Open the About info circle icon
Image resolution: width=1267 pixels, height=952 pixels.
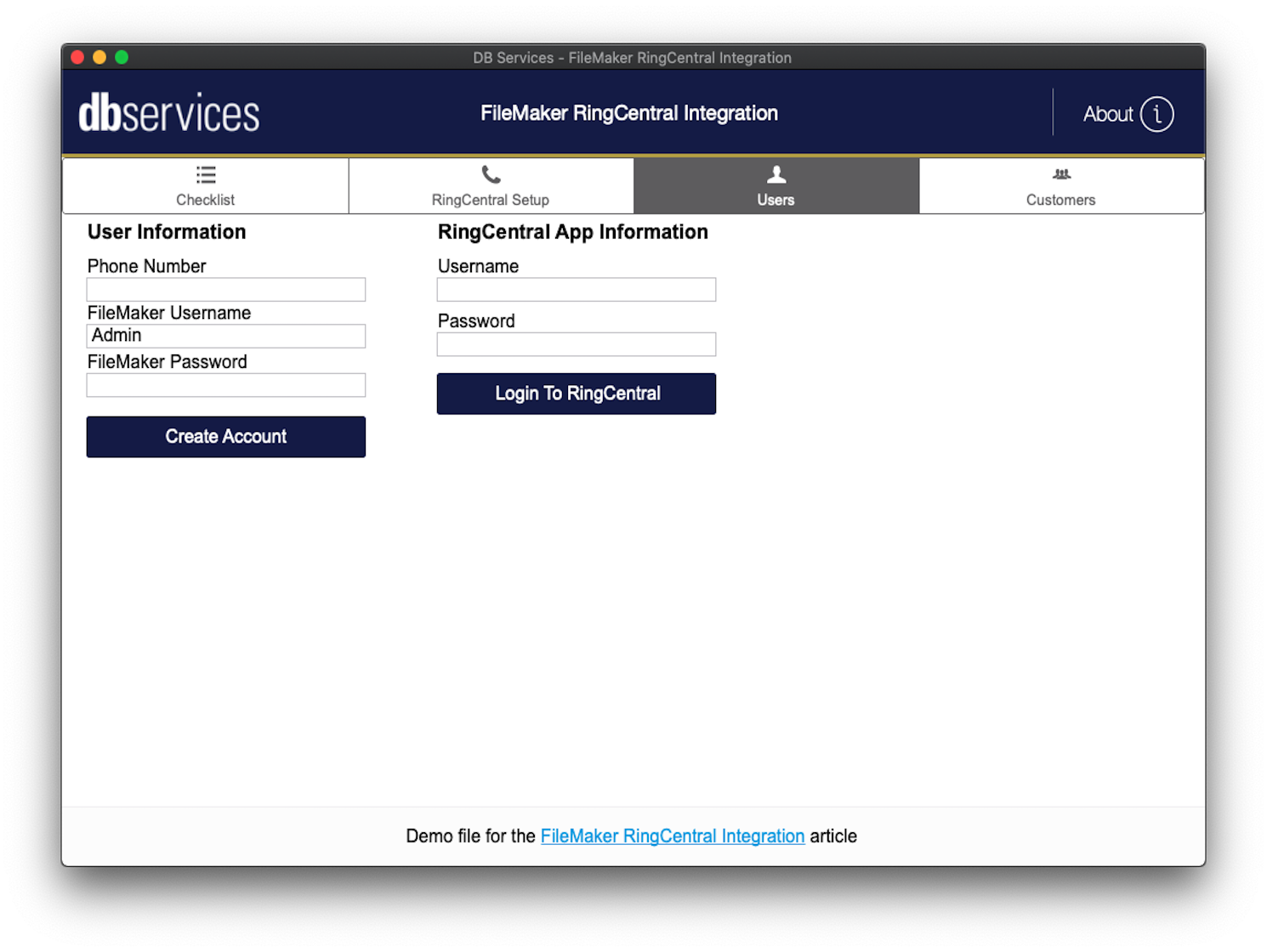(x=1156, y=114)
